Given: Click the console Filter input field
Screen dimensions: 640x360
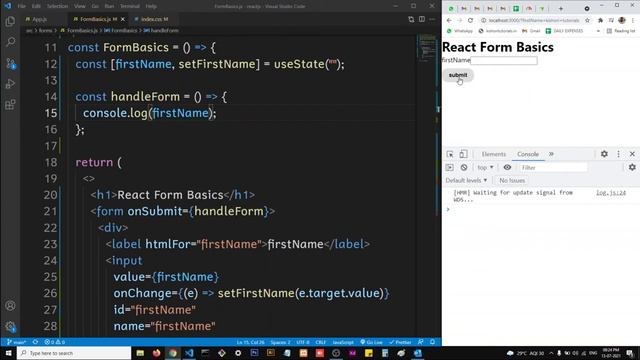Looking at the screenshot, I should [553, 167].
